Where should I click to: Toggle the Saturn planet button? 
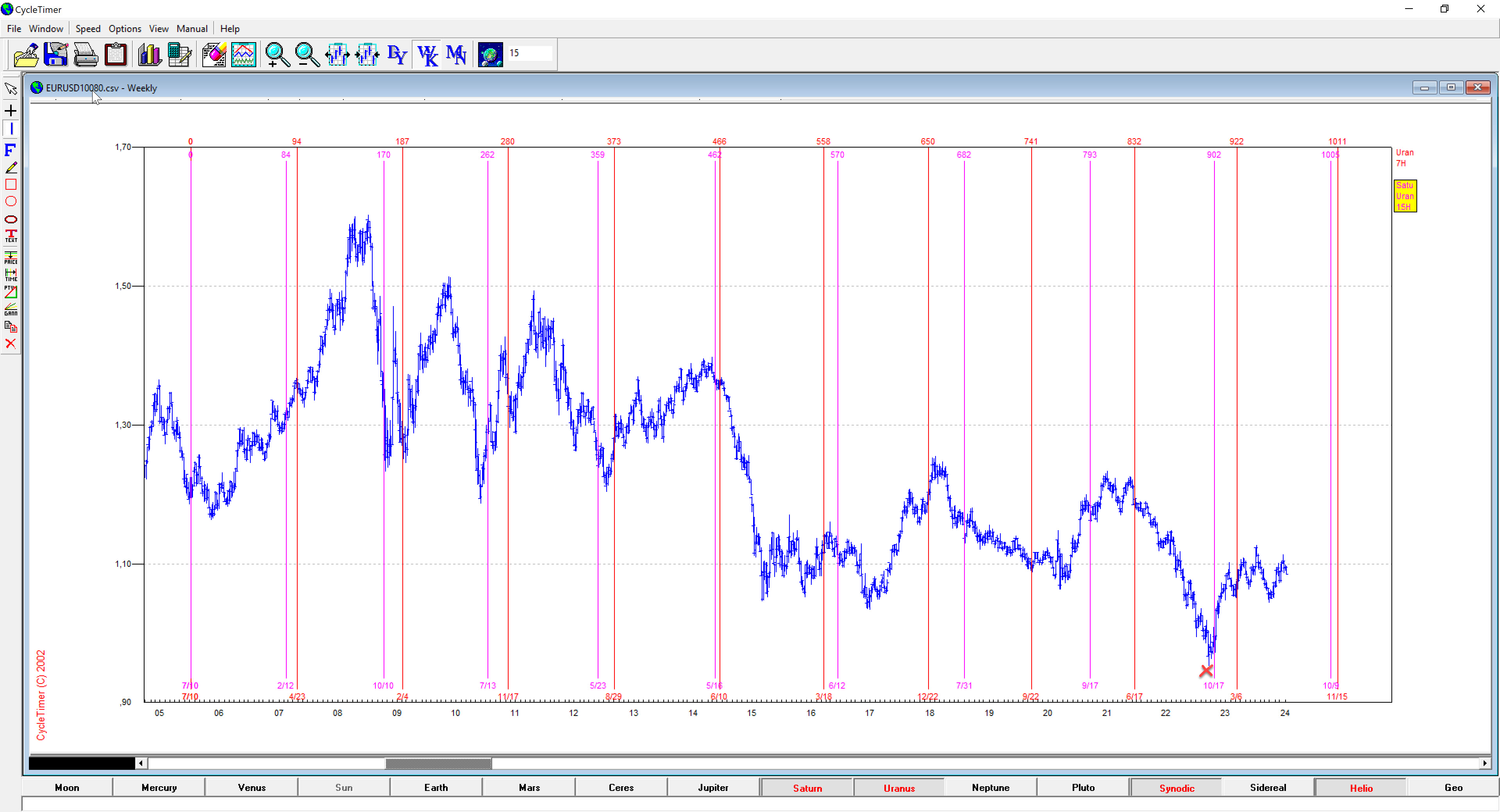click(807, 787)
